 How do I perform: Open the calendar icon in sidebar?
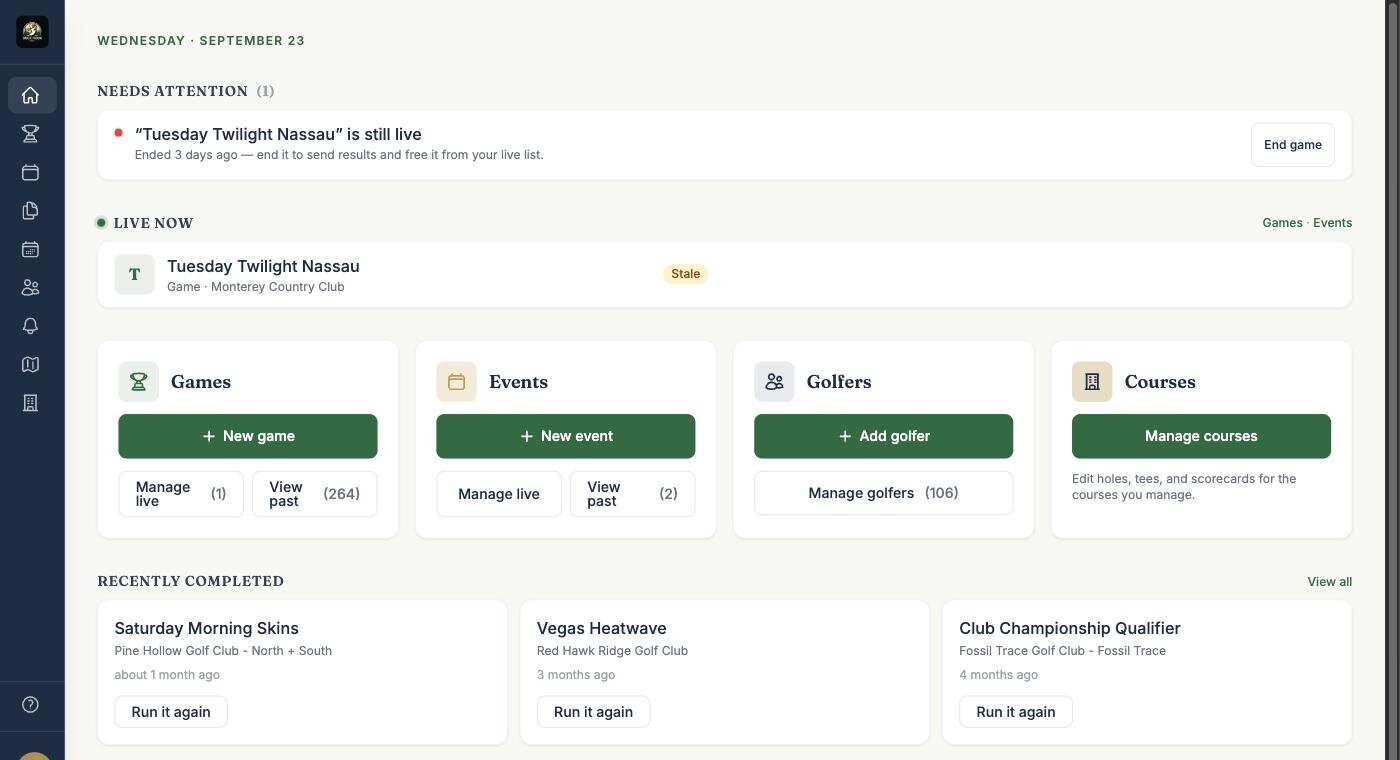click(31, 172)
